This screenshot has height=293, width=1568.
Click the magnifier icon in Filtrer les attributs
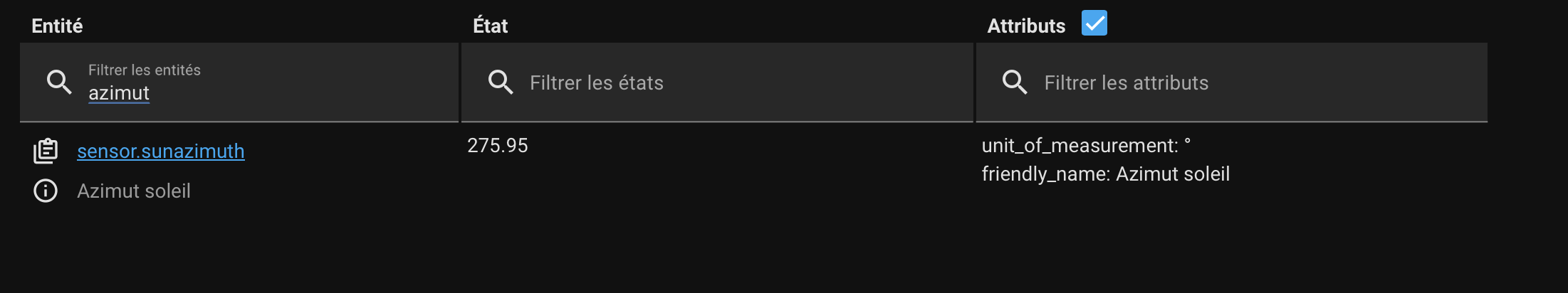pos(1015,82)
